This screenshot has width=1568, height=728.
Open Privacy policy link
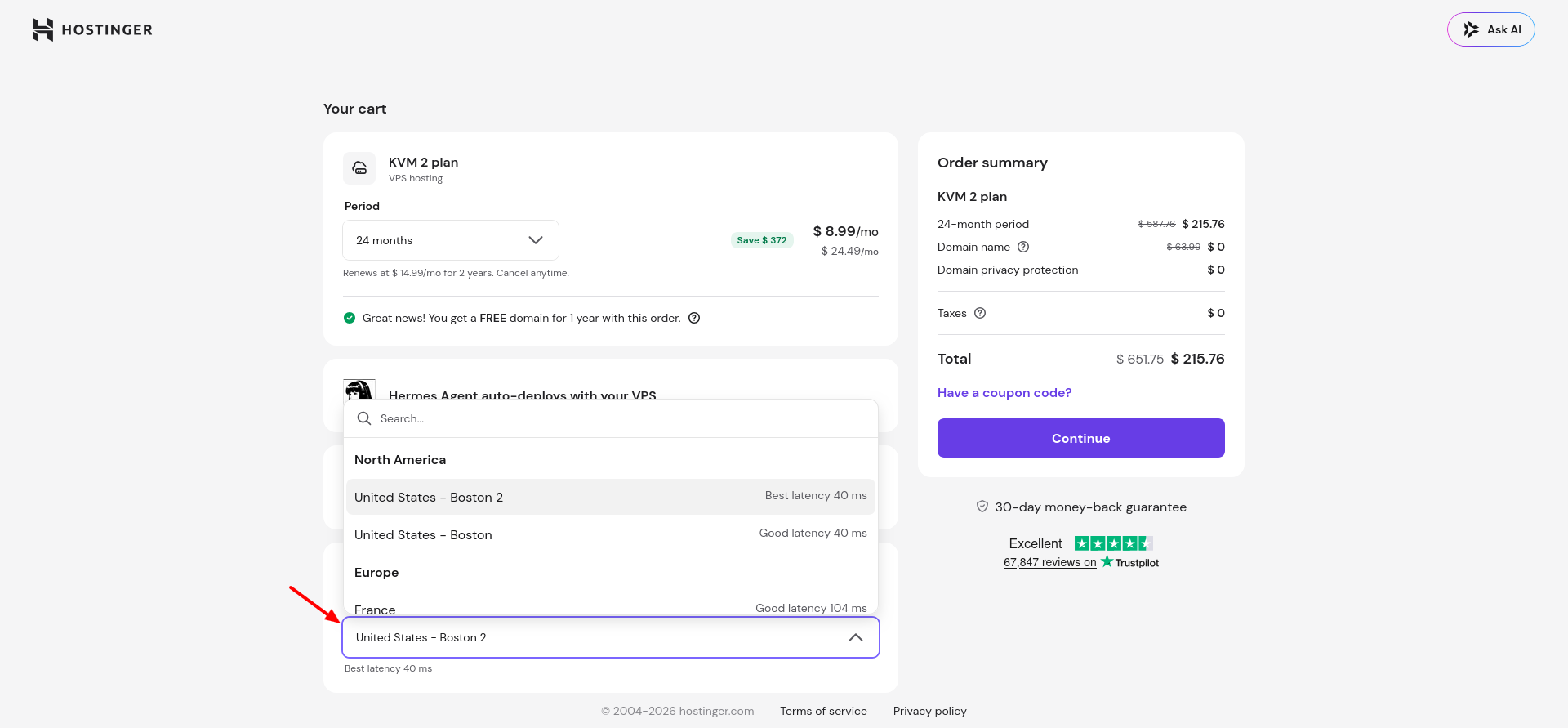click(930, 711)
